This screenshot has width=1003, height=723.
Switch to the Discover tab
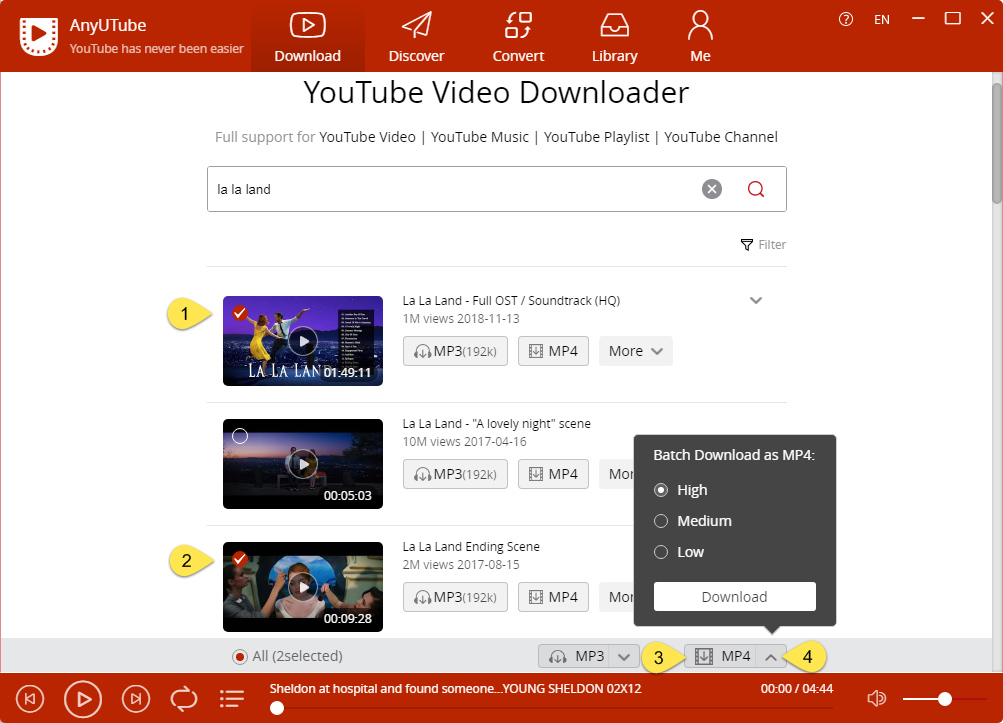click(416, 36)
